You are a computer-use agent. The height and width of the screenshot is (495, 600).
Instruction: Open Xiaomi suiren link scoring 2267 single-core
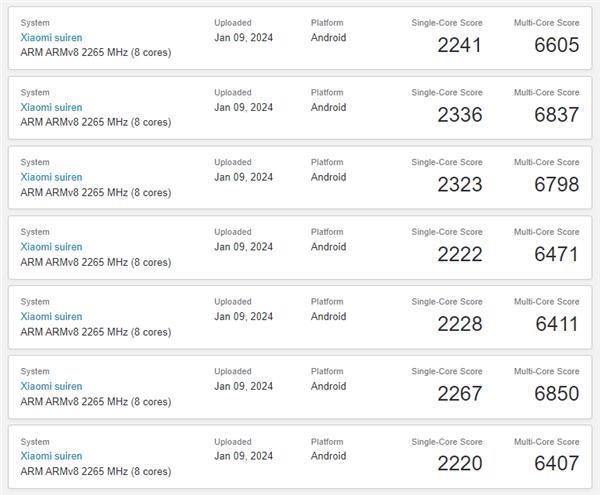tap(51, 386)
